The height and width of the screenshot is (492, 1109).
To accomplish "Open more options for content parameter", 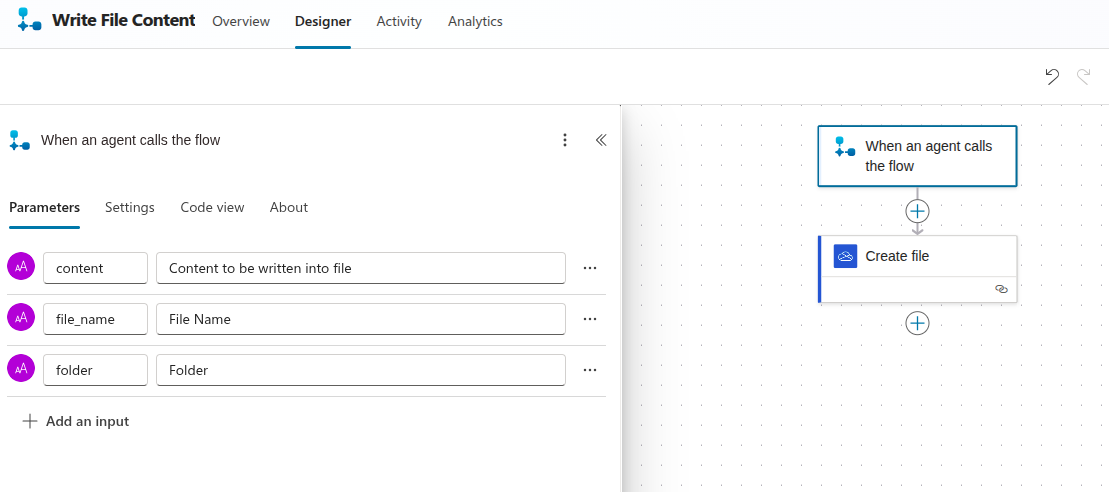I will pyautogui.click(x=590, y=268).
